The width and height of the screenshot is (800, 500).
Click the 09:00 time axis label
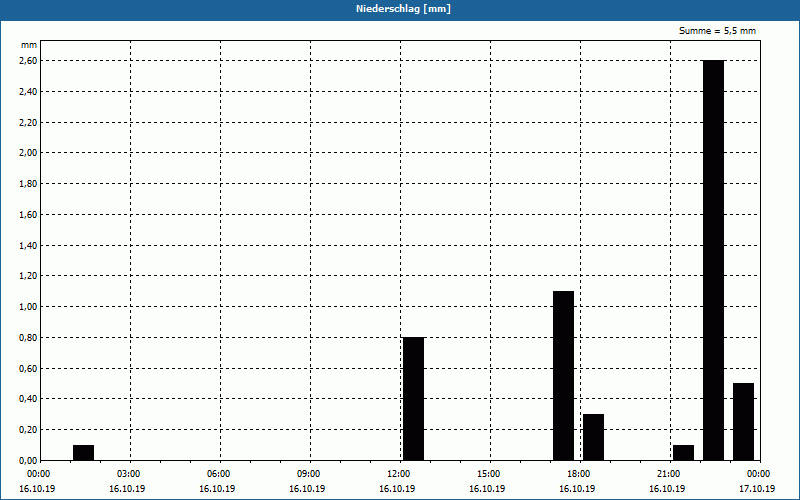(x=308, y=474)
